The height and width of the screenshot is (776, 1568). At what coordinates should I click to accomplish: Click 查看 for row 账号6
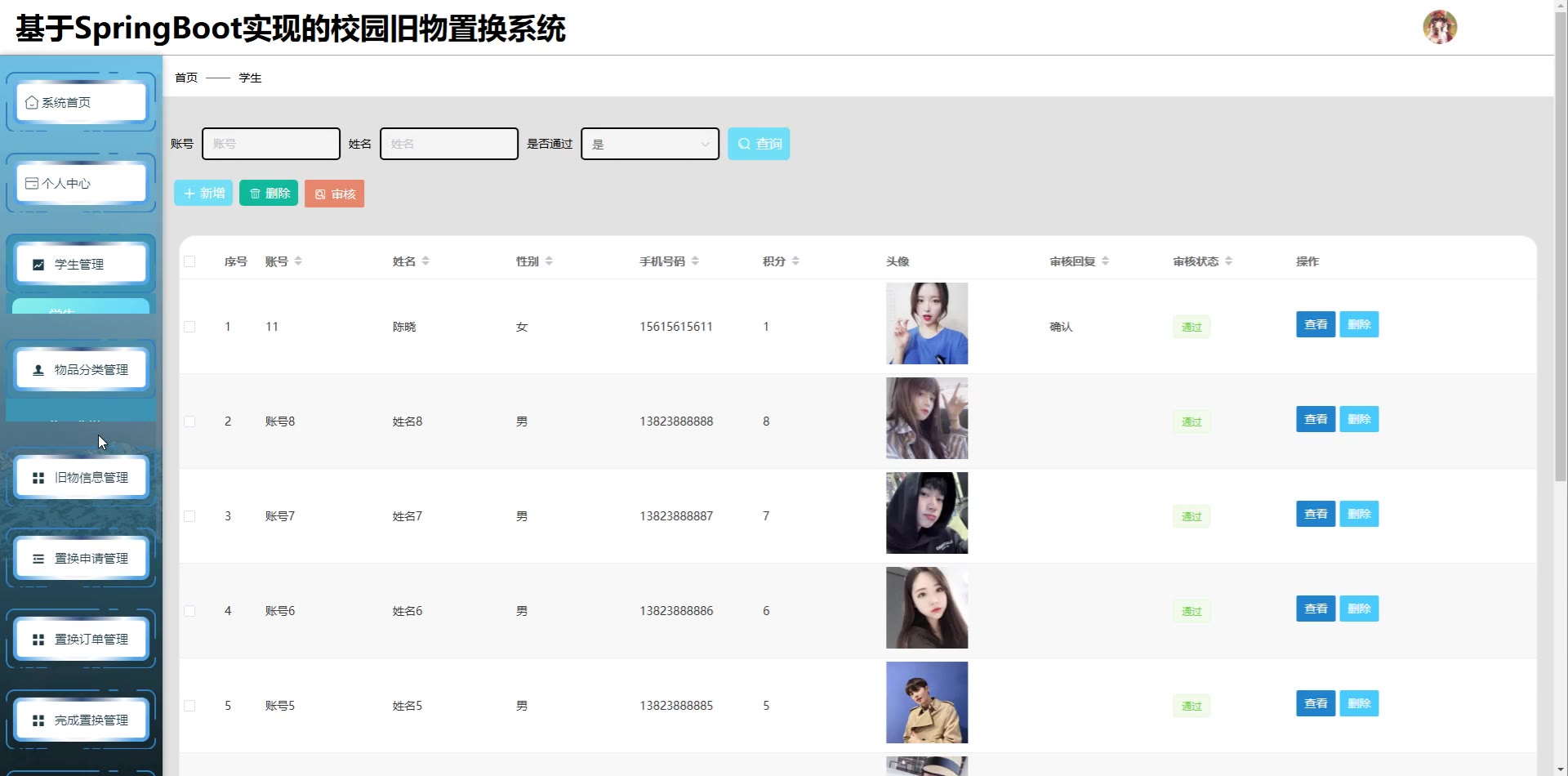tap(1316, 609)
